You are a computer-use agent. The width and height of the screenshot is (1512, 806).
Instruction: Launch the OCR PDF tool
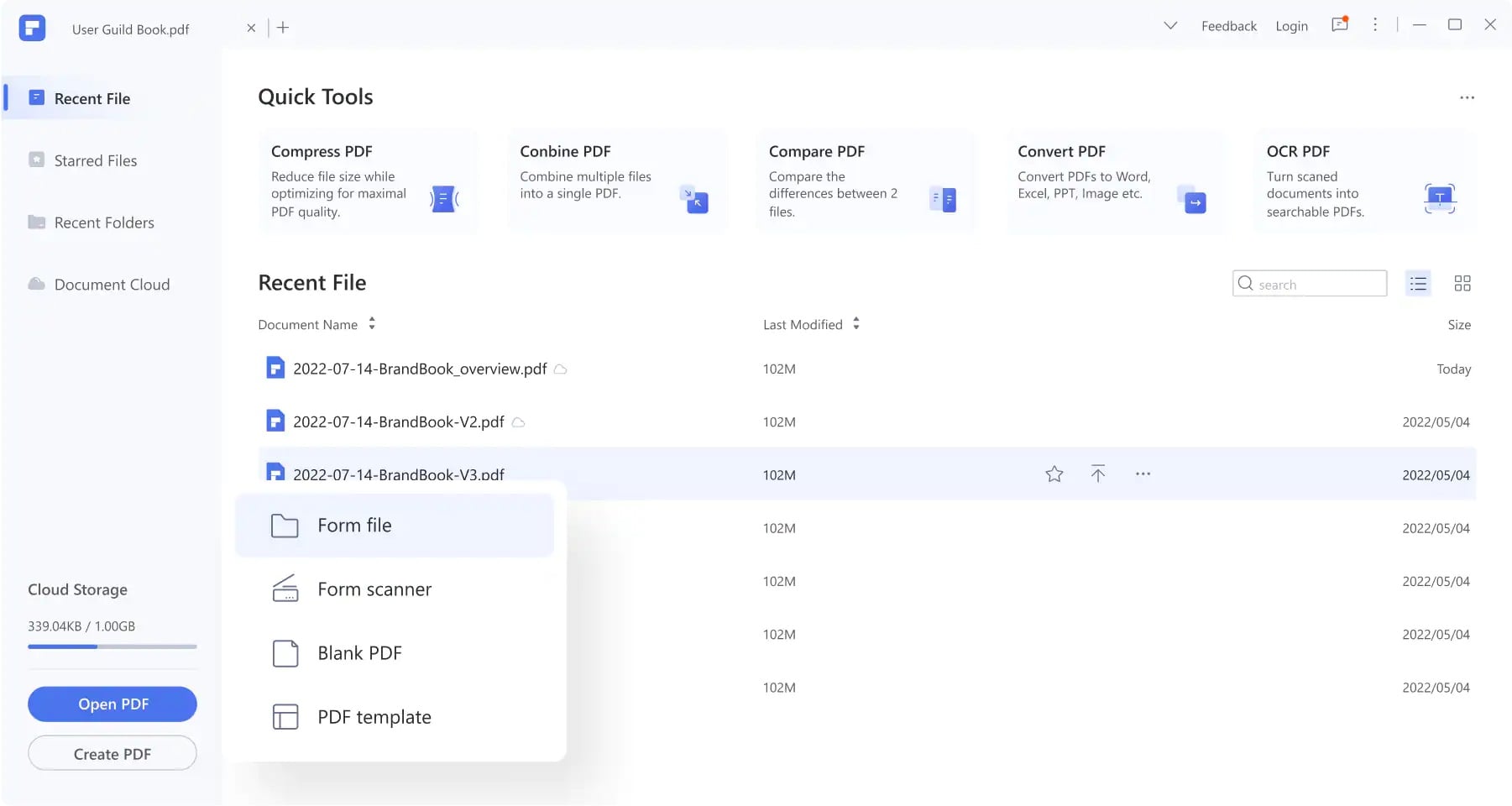pyautogui.click(x=1363, y=181)
